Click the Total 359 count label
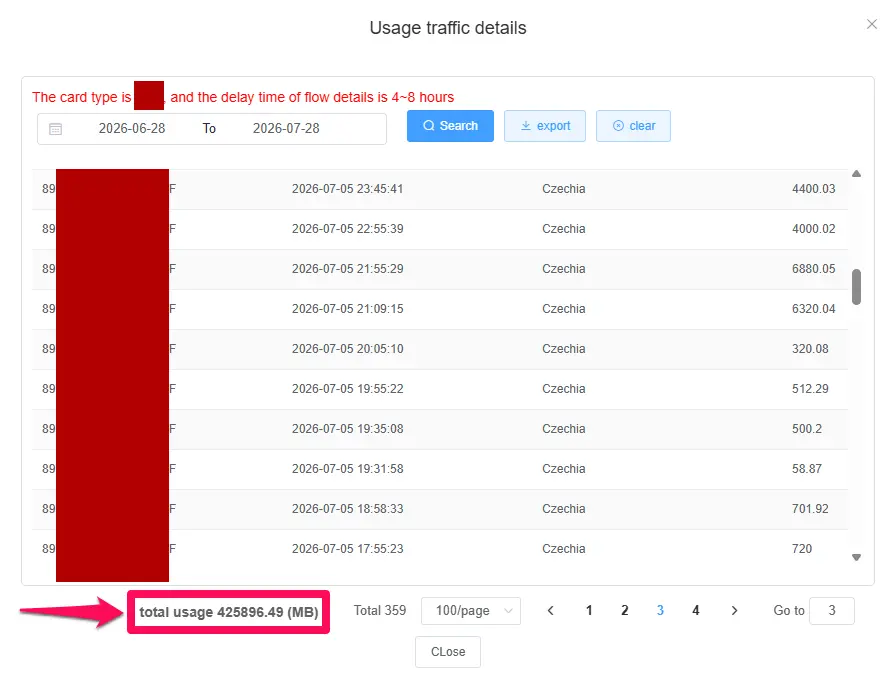This screenshot has width=893, height=680. click(380, 611)
